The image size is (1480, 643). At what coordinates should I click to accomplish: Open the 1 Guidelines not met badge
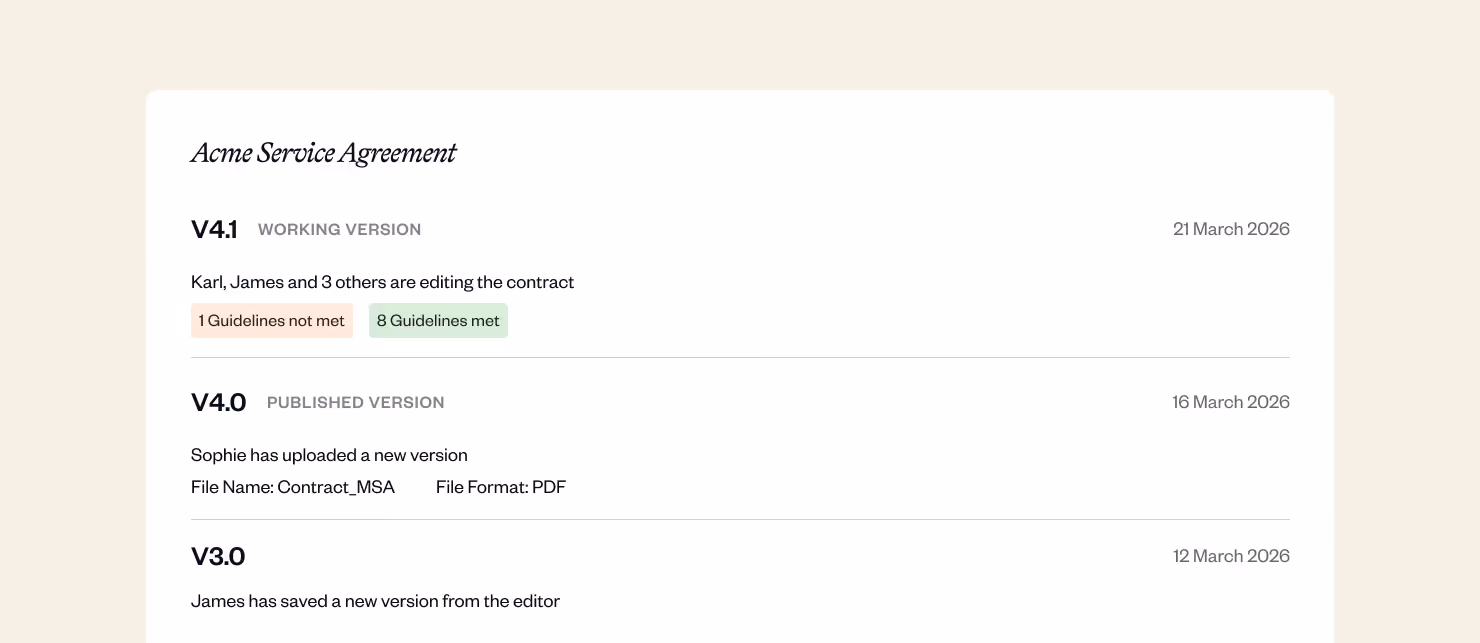272,321
